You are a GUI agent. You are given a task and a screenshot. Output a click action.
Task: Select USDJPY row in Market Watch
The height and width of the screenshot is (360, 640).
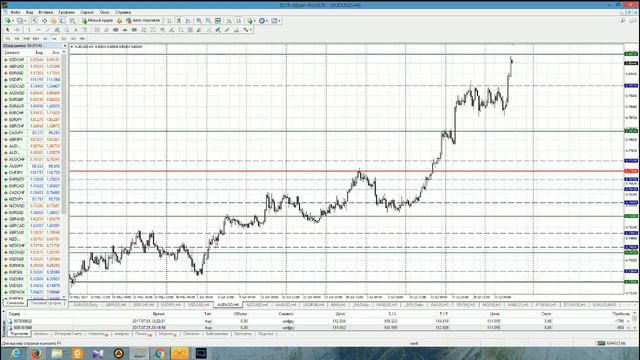click(x=33, y=80)
